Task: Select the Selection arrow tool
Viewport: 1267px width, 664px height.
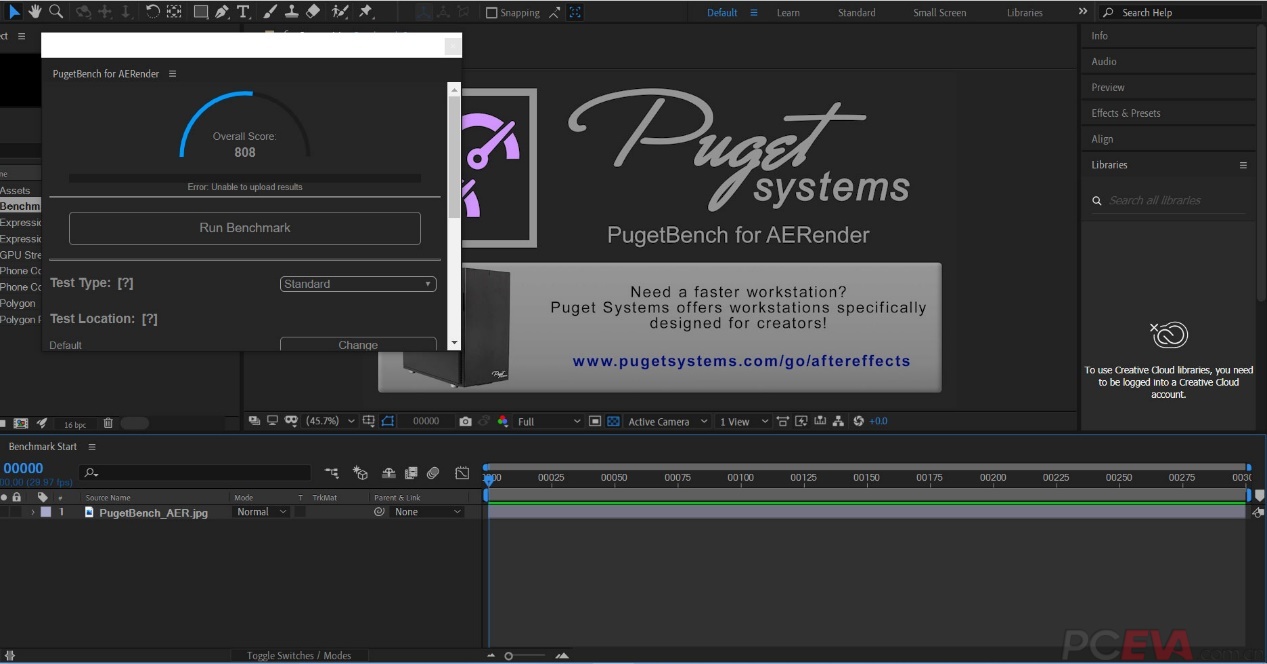Action: tap(15, 12)
